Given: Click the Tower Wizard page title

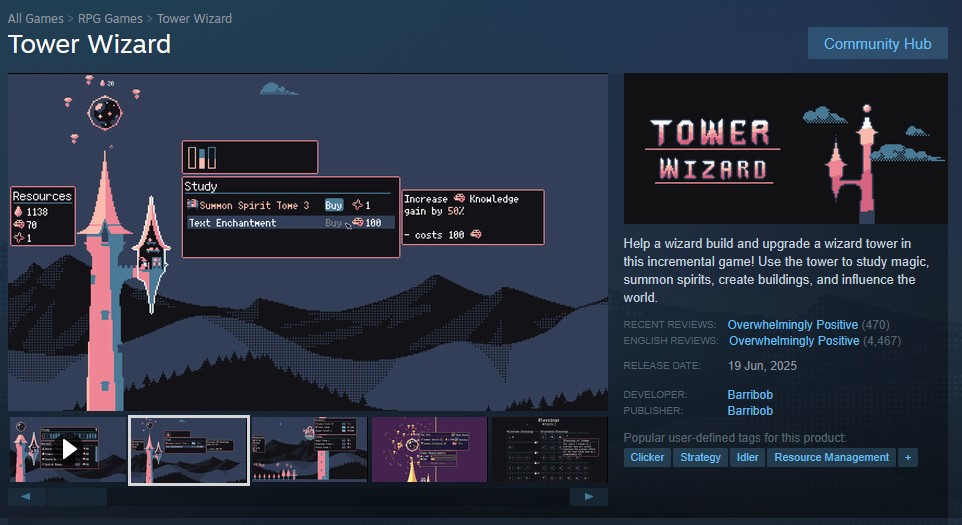Looking at the screenshot, I should (x=90, y=44).
